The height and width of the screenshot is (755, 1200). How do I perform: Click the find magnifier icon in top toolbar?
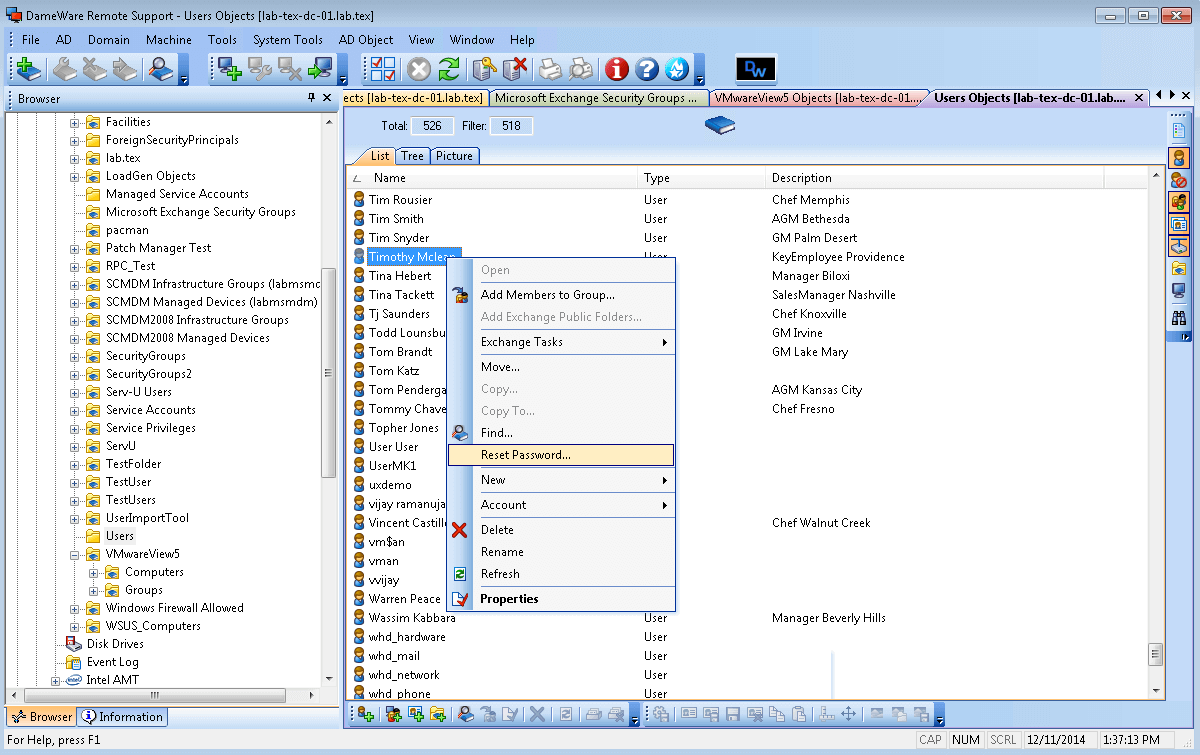click(x=161, y=69)
